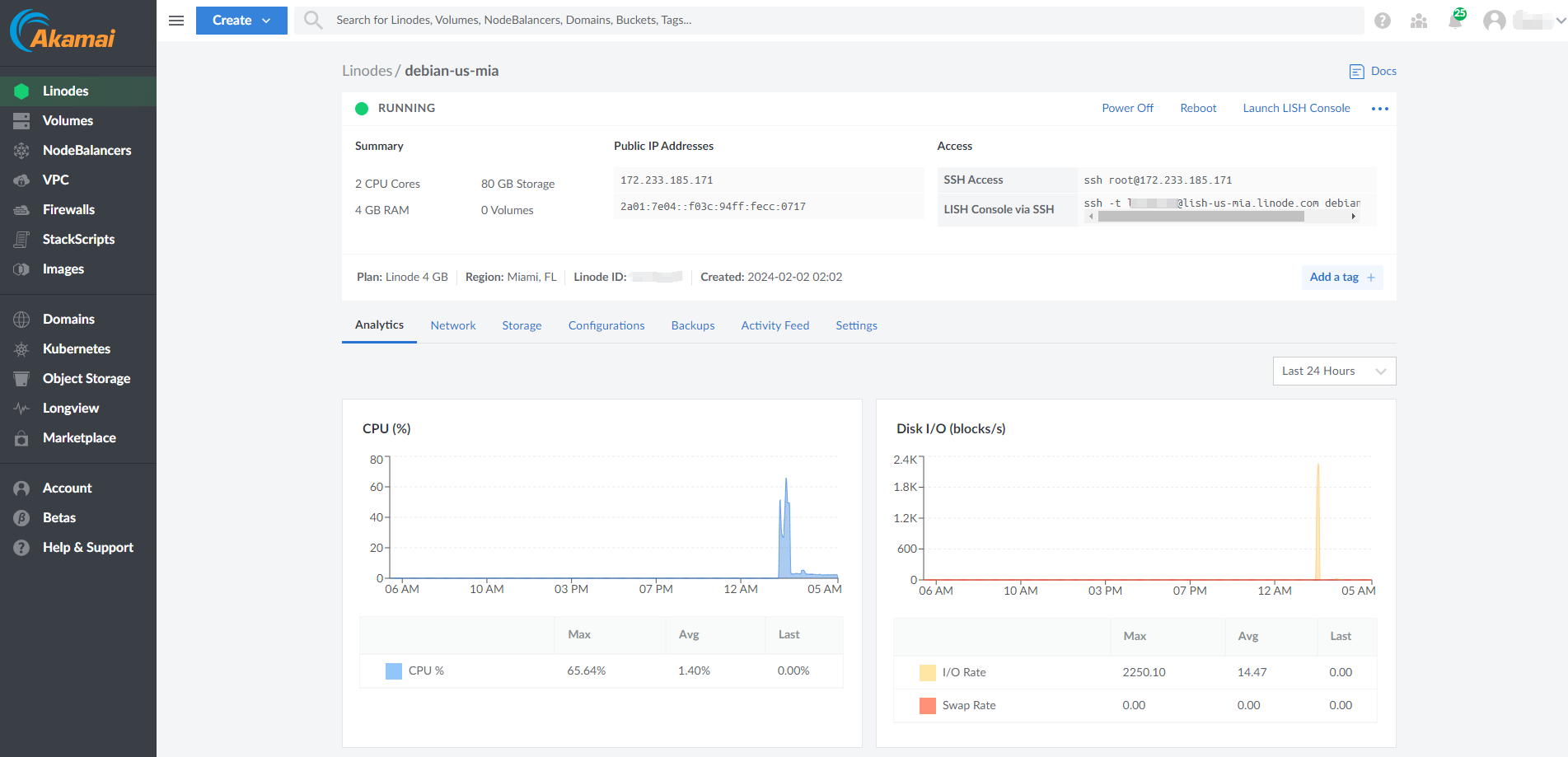Click Launch LISH Console
The width and height of the screenshot is (1568, 757).
[x=1296, y=108]
